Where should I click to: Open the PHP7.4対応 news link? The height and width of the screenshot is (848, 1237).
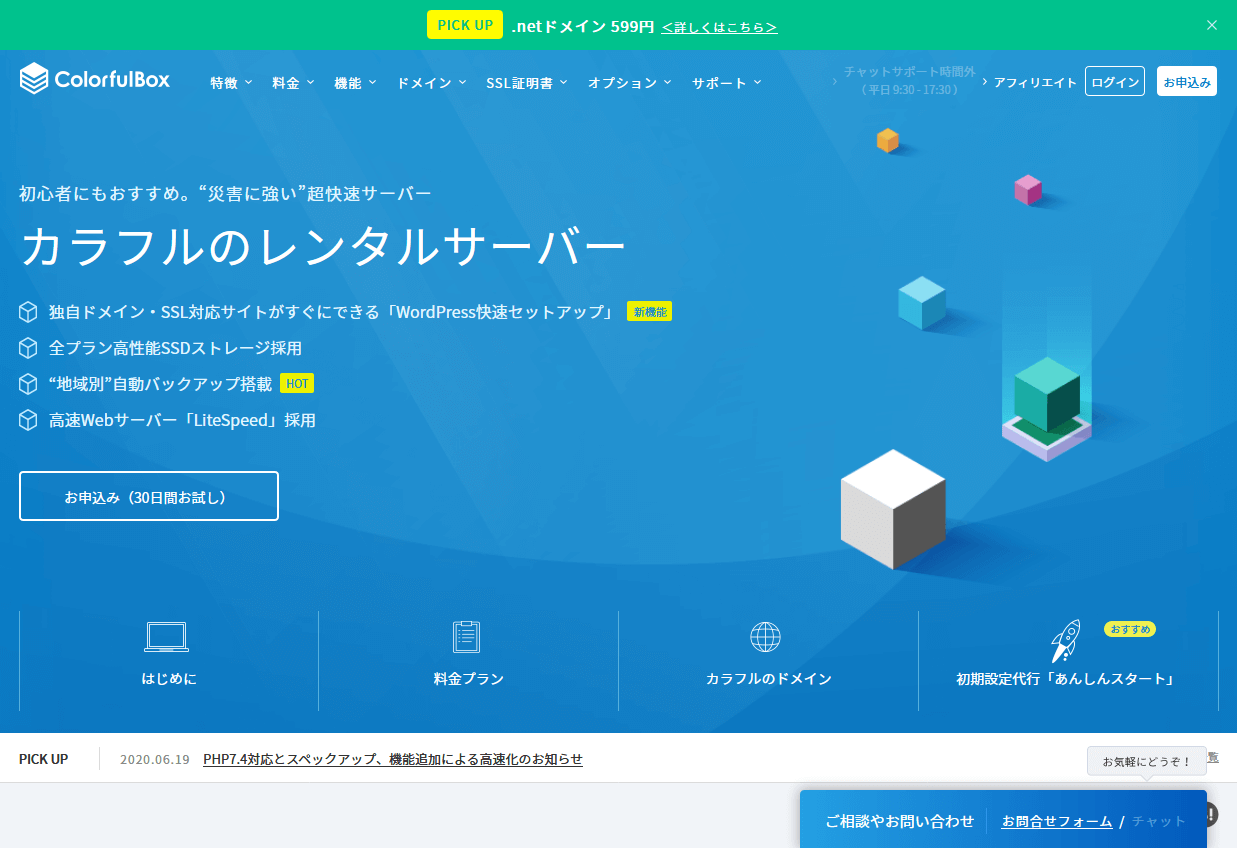393,759
